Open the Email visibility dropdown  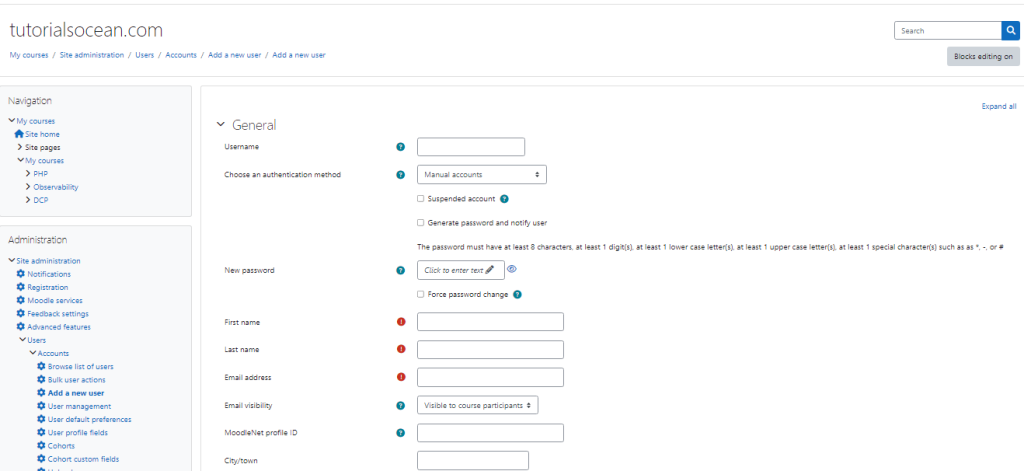coord(477,405)
